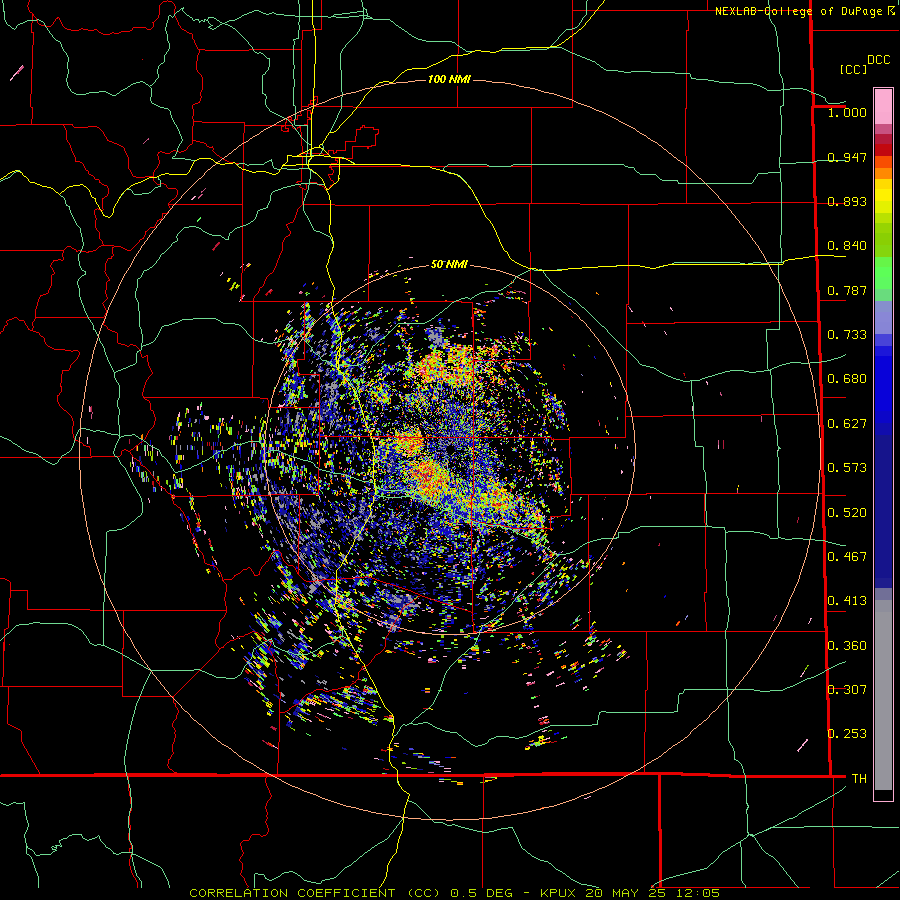This screenshot has height=900, width=900.
Task: Click the 0.893 value on the color scale
Action: pyautogui.click(x=847, y=201)
